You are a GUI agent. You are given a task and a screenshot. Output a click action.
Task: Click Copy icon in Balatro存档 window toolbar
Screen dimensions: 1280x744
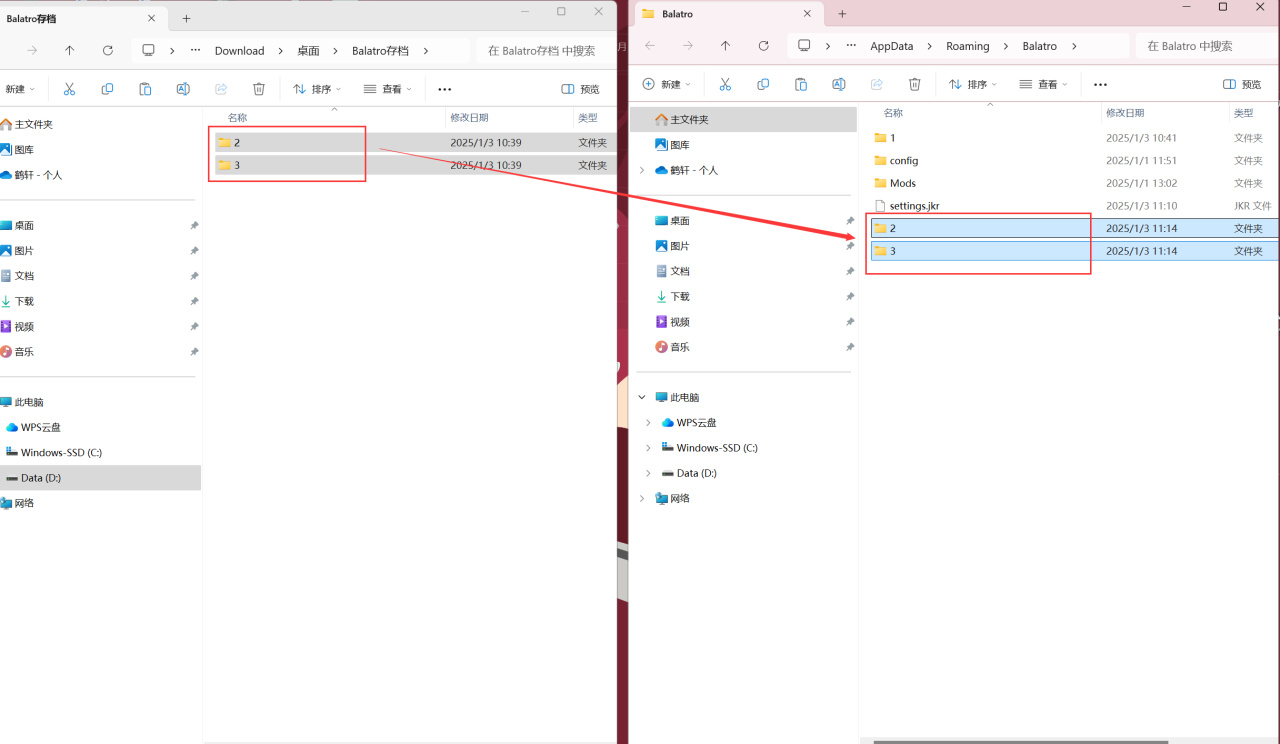pyautogui.click(x=107, y=89)
